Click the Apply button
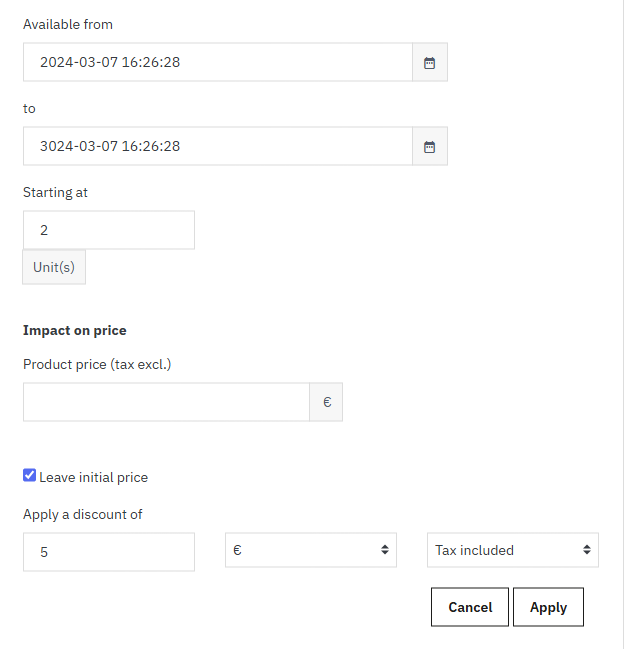This screenshot has height=649, width=633. click(x=548, y=607)
